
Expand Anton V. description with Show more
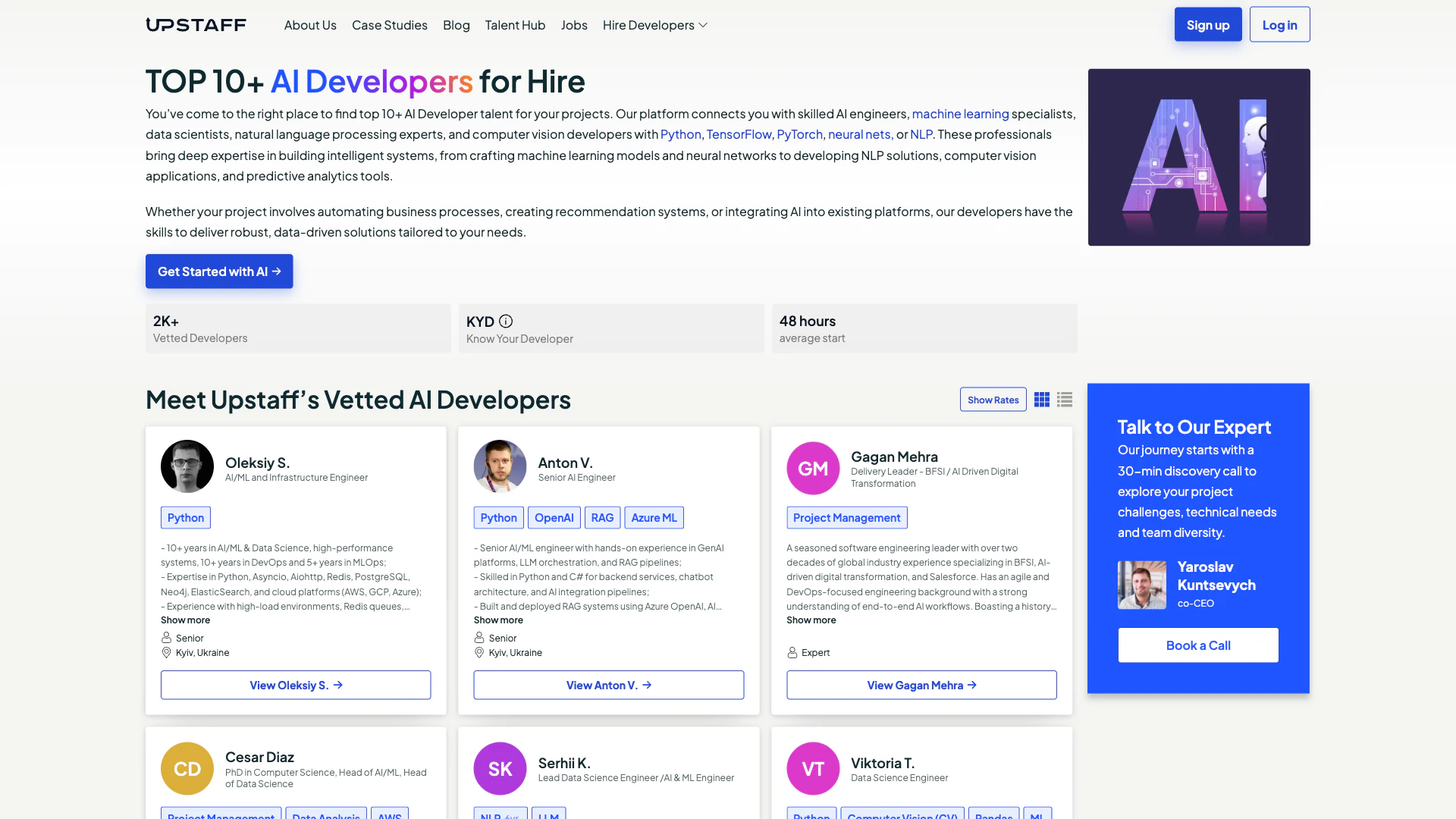click(x=498, y=620)
